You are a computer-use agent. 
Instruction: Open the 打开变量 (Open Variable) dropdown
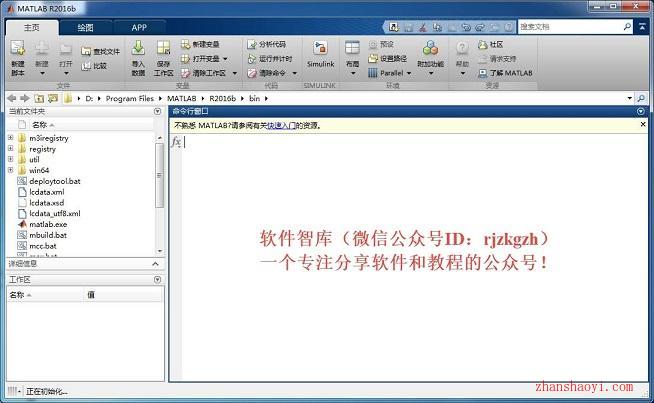click(x=225, y=59)
